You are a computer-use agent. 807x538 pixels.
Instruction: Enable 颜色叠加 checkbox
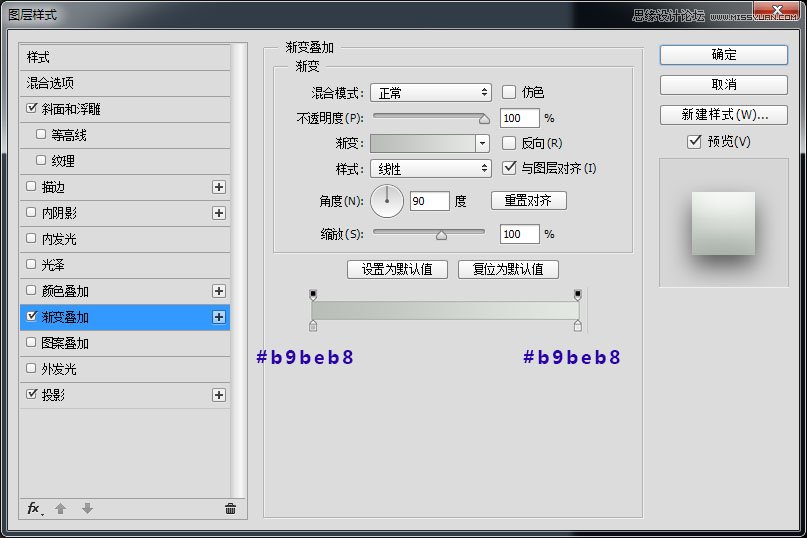(x=31, y=290)
